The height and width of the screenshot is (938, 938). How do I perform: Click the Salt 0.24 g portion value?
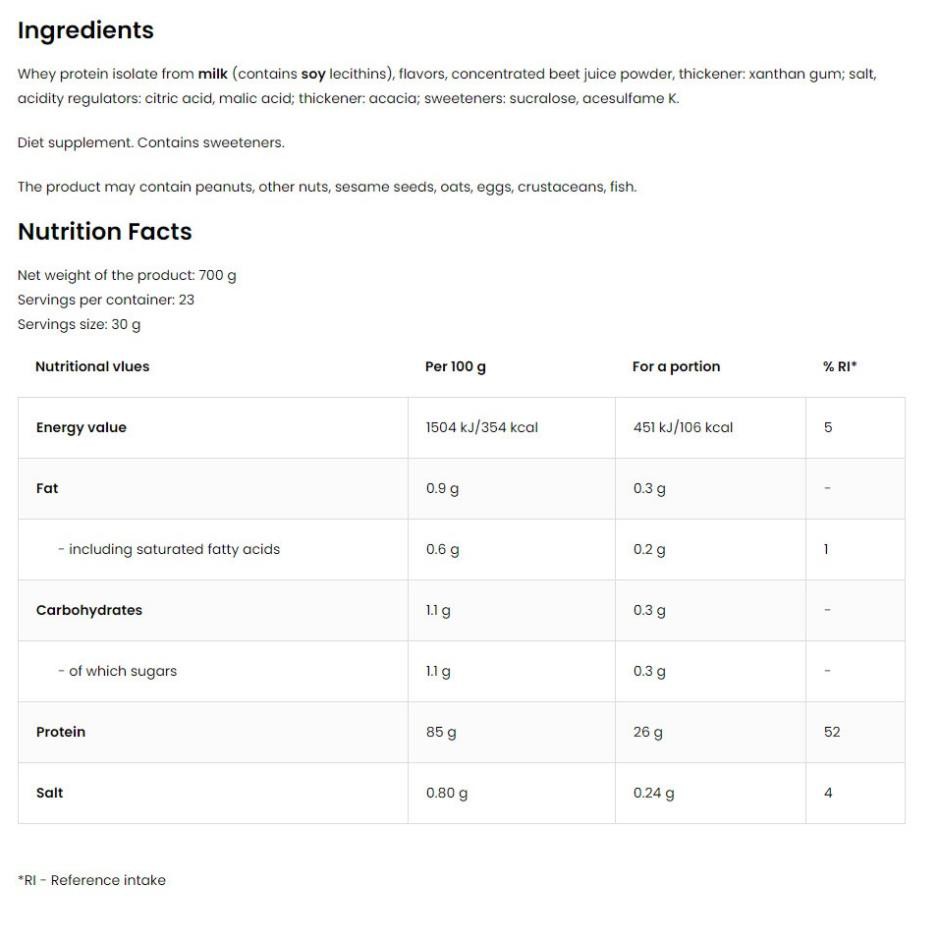click(x=654, y=793)
